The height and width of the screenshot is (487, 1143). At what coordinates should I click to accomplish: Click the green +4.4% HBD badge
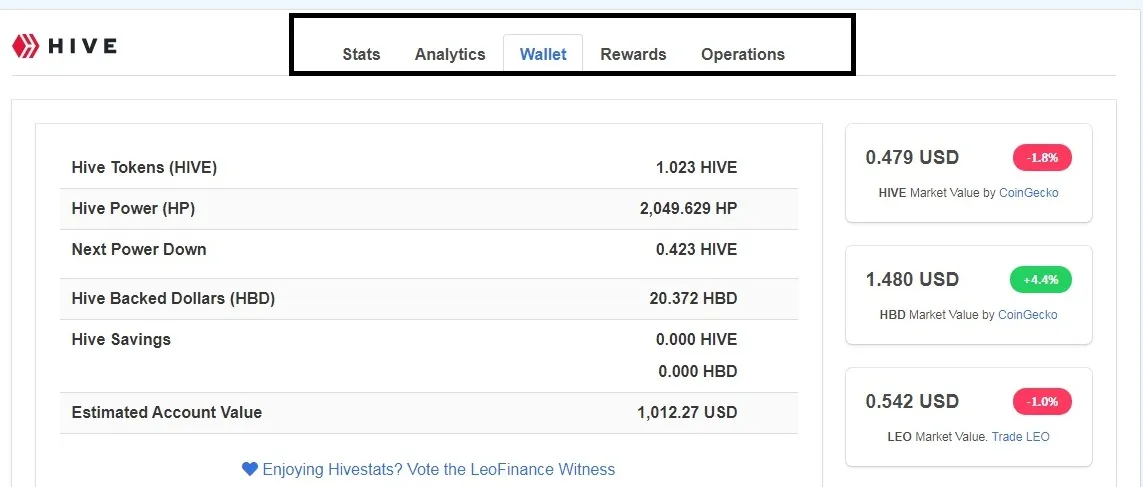(1041, 280)
